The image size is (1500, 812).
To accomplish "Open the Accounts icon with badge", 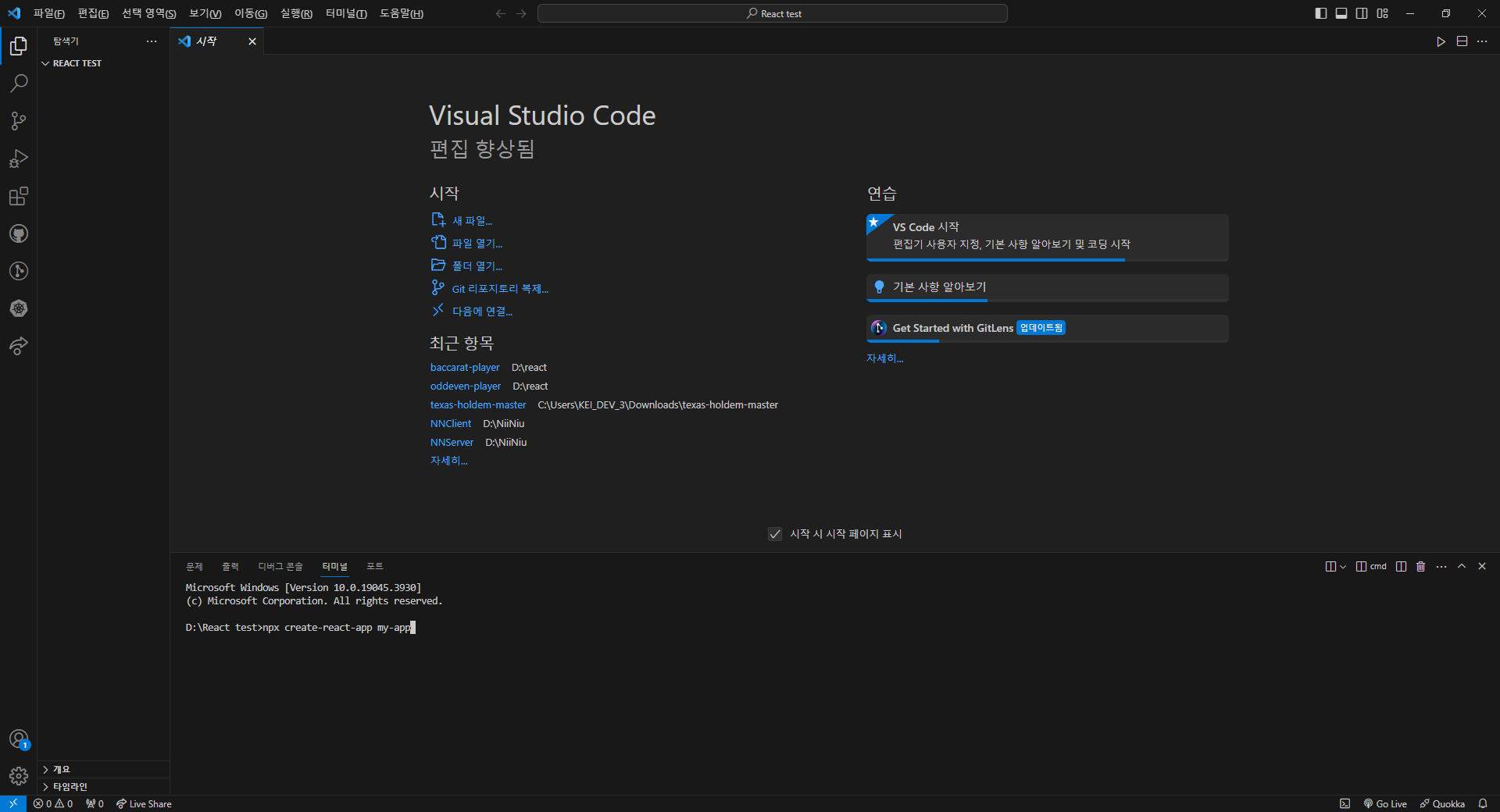I will 19,739.
